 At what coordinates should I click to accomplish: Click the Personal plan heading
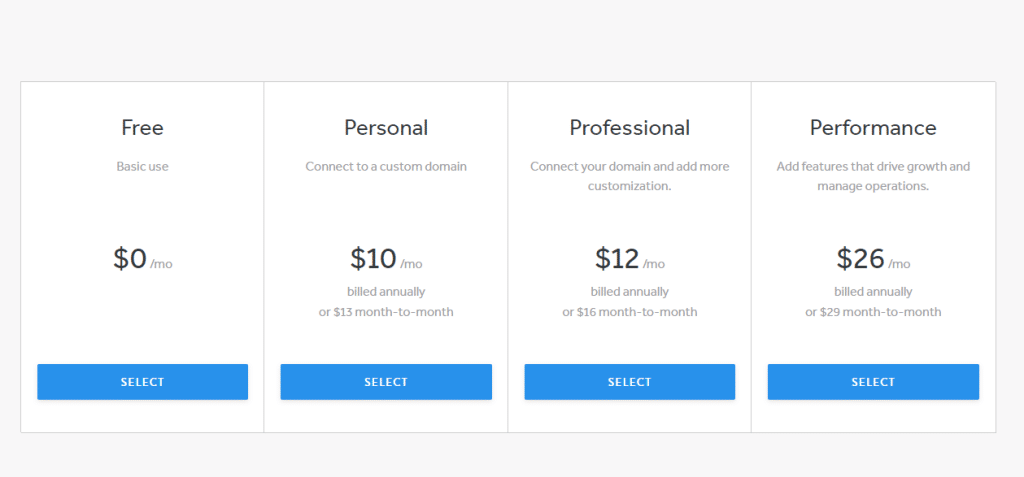click(x=386, y=128)
